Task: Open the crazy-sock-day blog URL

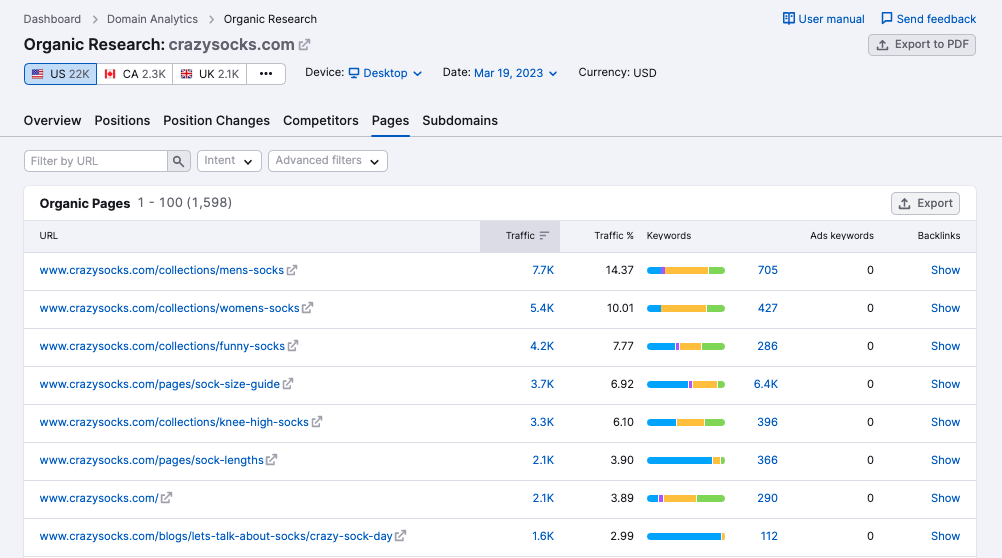Action: 216,536
